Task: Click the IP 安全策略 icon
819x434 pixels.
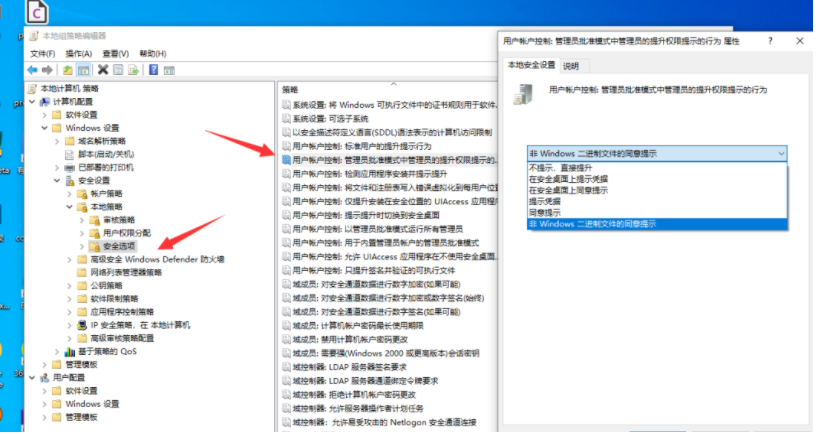Action: point(82,325)
